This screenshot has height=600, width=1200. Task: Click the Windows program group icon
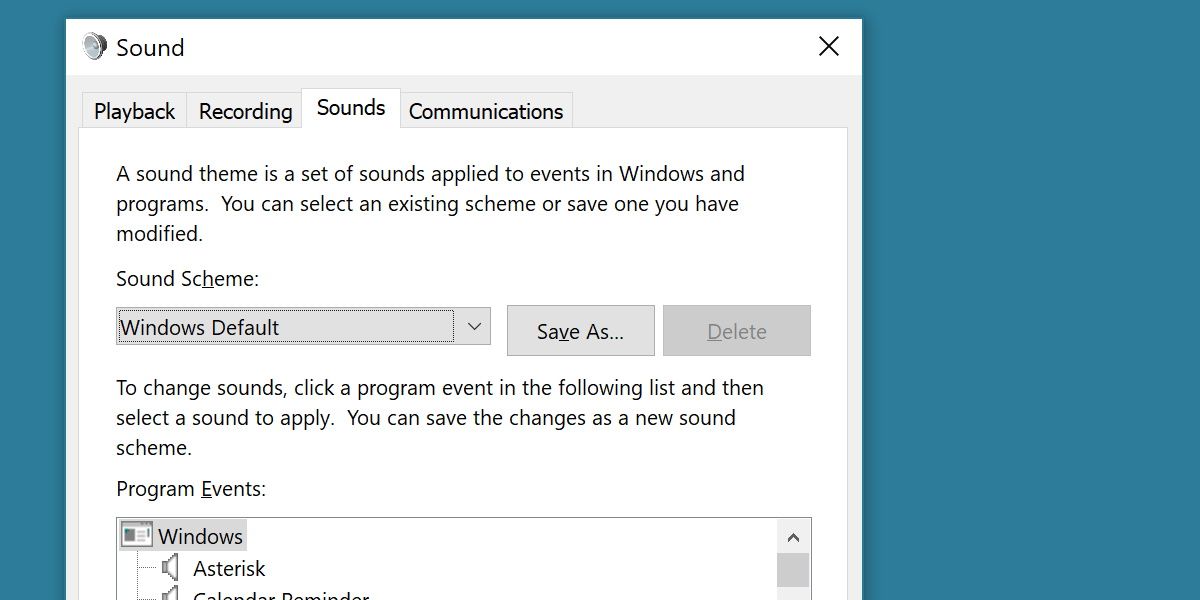[x=136, y=536]
